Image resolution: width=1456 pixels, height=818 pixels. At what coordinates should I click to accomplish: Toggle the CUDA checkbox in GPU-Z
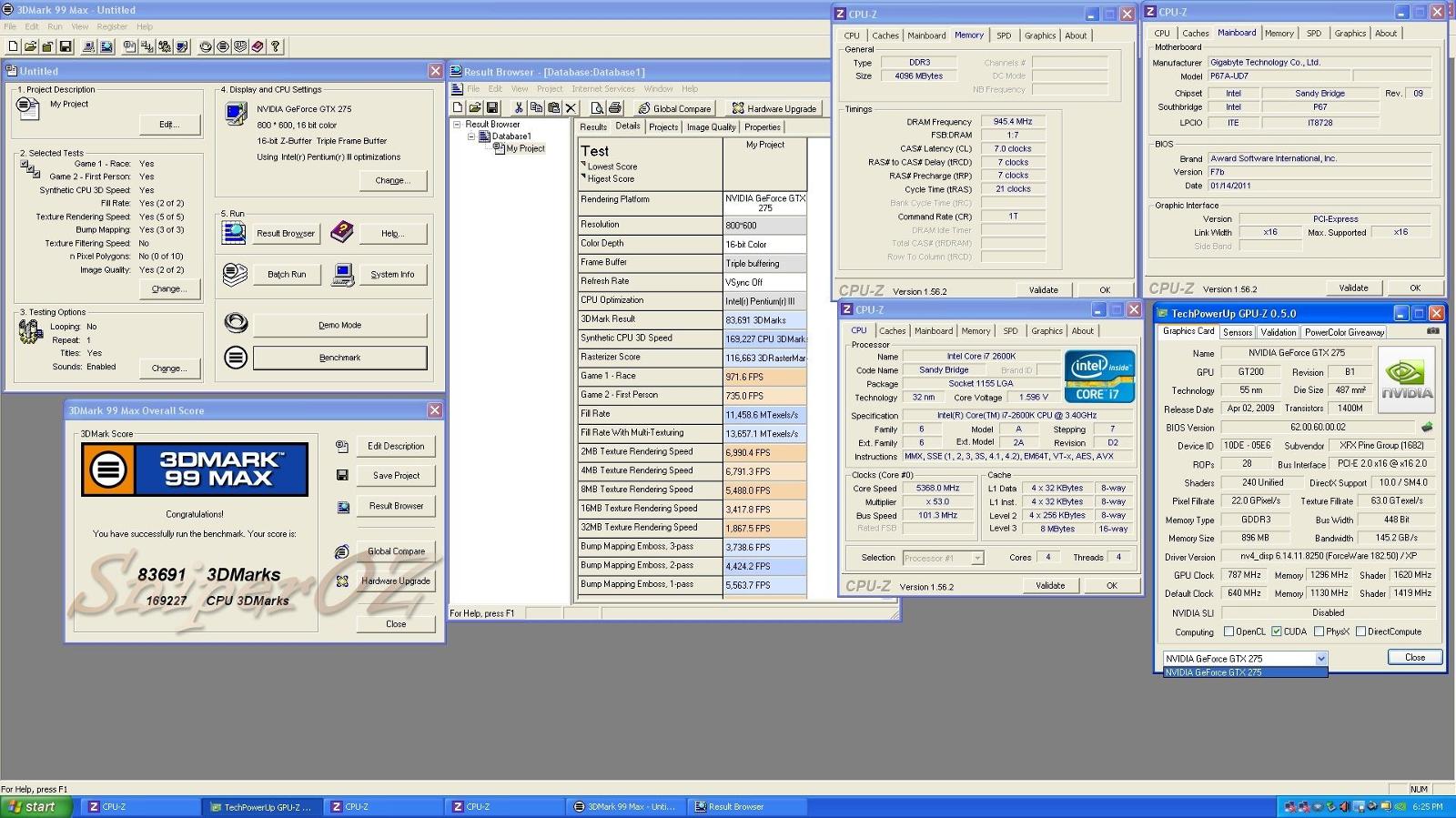click(1277, 631)
